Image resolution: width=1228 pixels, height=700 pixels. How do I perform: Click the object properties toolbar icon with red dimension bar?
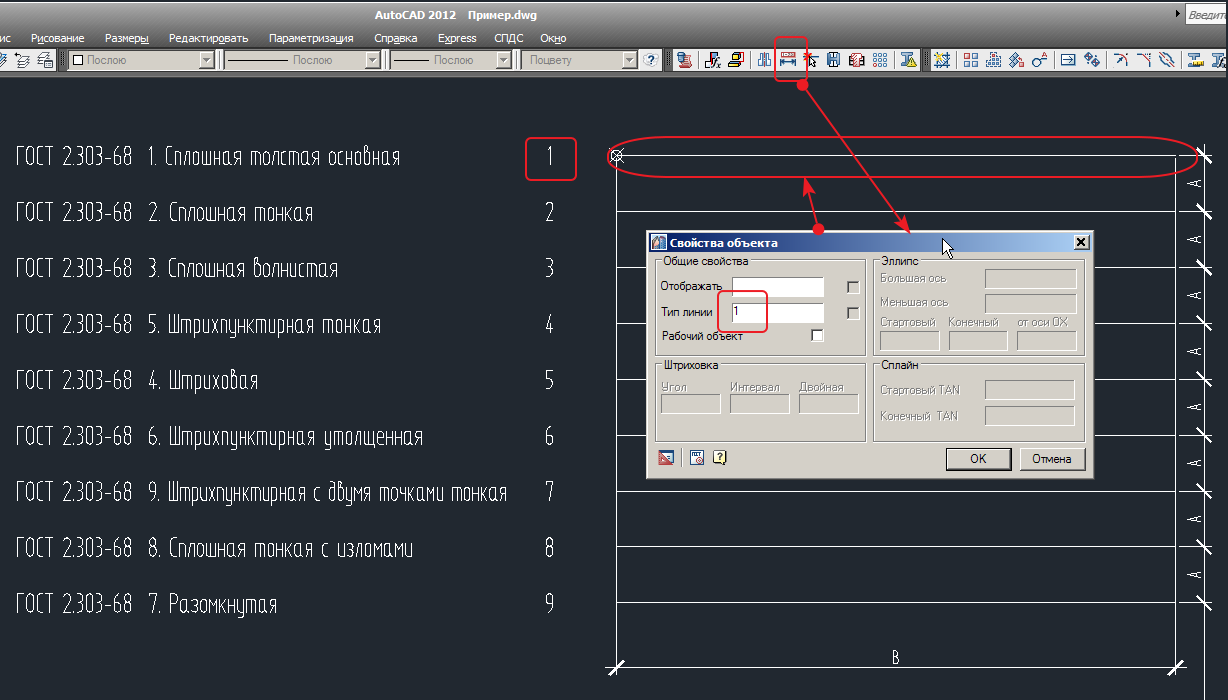pos(788,60)
